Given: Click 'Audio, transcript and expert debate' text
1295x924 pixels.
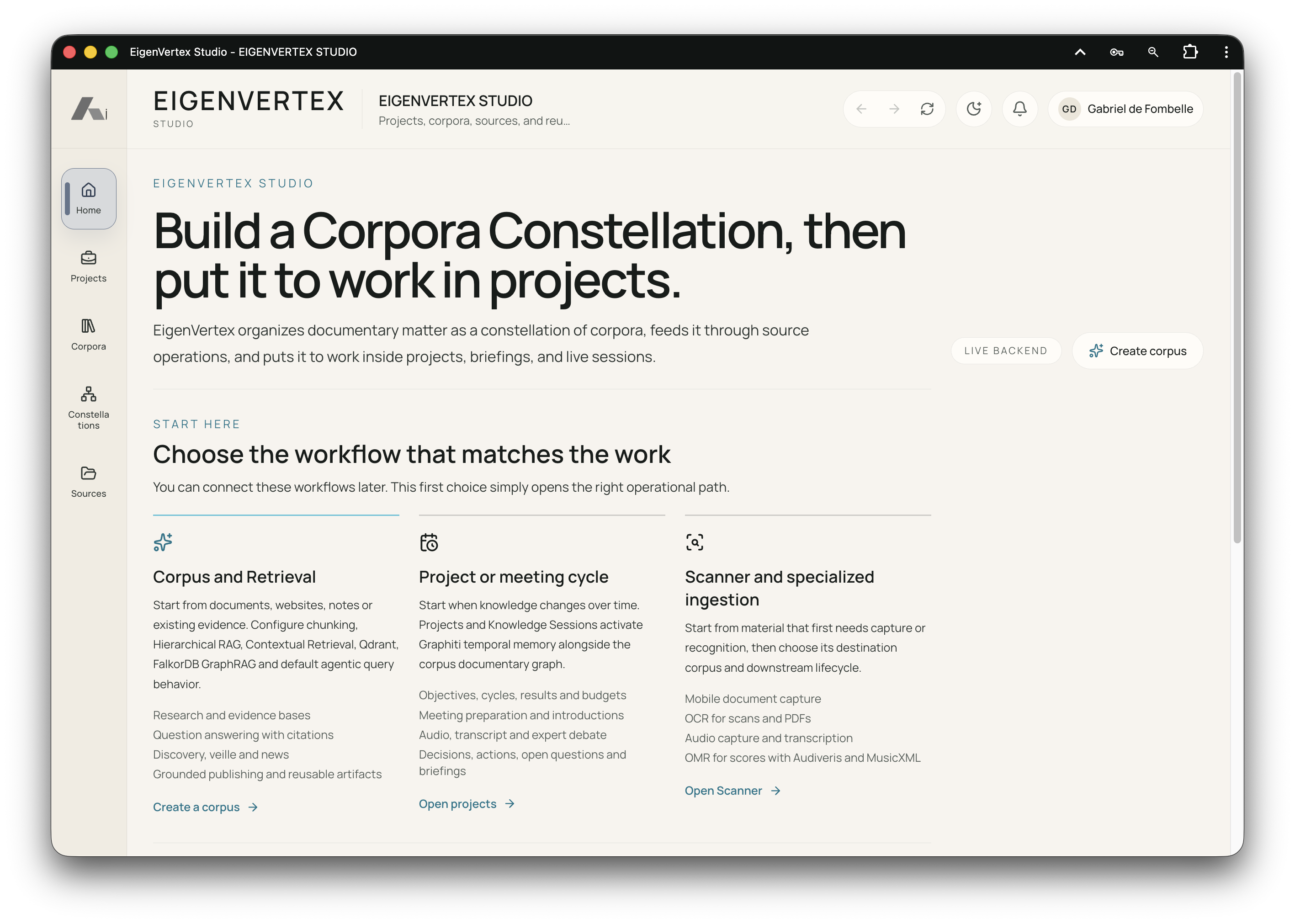Looking at the screenshot, I should tap(513, 735).
